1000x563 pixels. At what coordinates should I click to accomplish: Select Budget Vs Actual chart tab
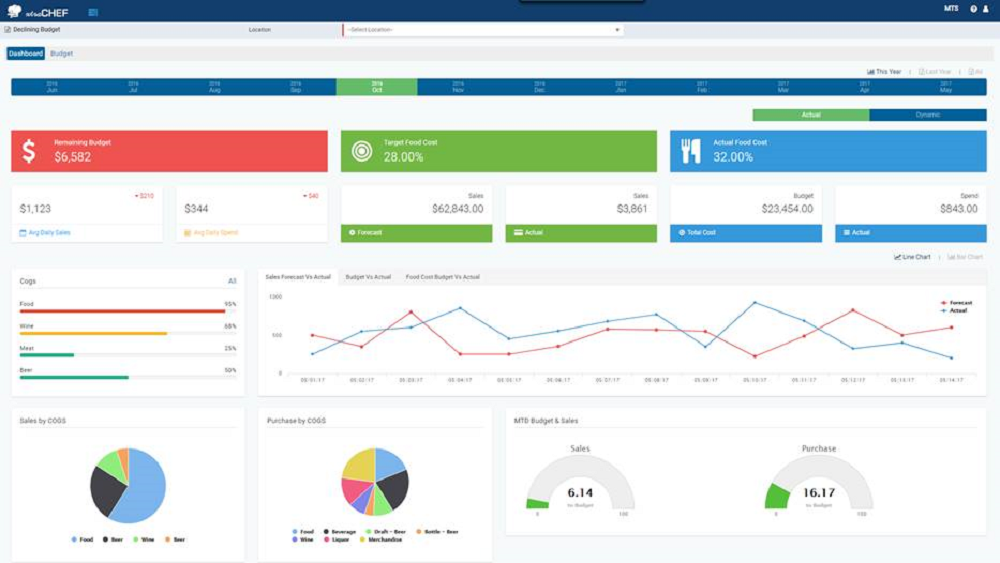[368, 277]
